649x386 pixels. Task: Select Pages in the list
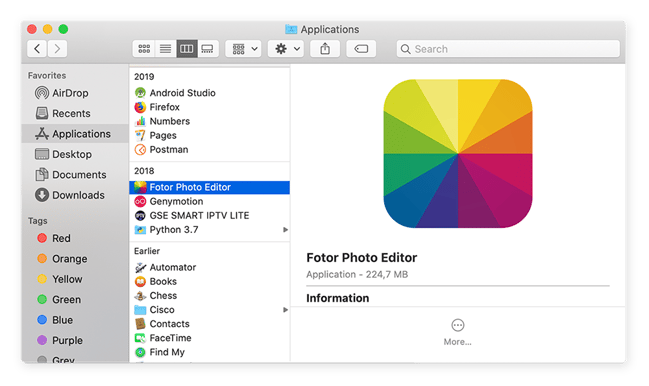pyautogui.click(x=209, y=135)
